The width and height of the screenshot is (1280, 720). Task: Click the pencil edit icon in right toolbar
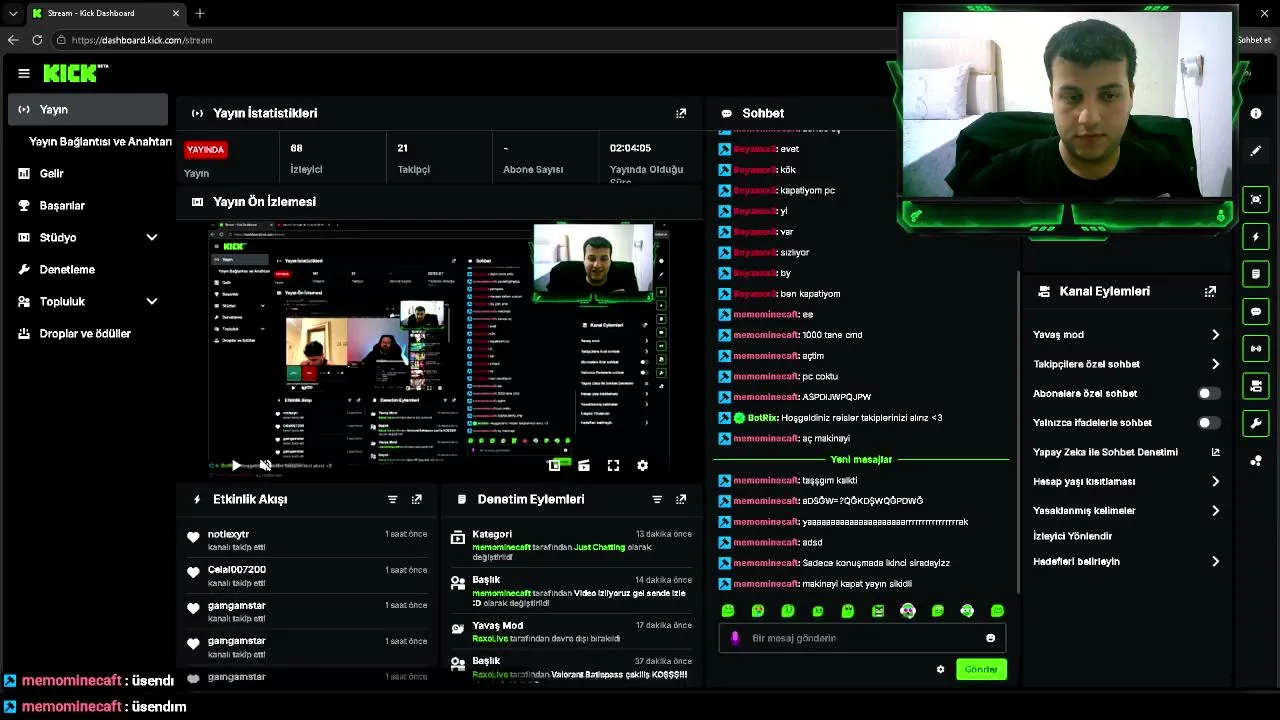pyautogui.click(x=1256, y=151)
